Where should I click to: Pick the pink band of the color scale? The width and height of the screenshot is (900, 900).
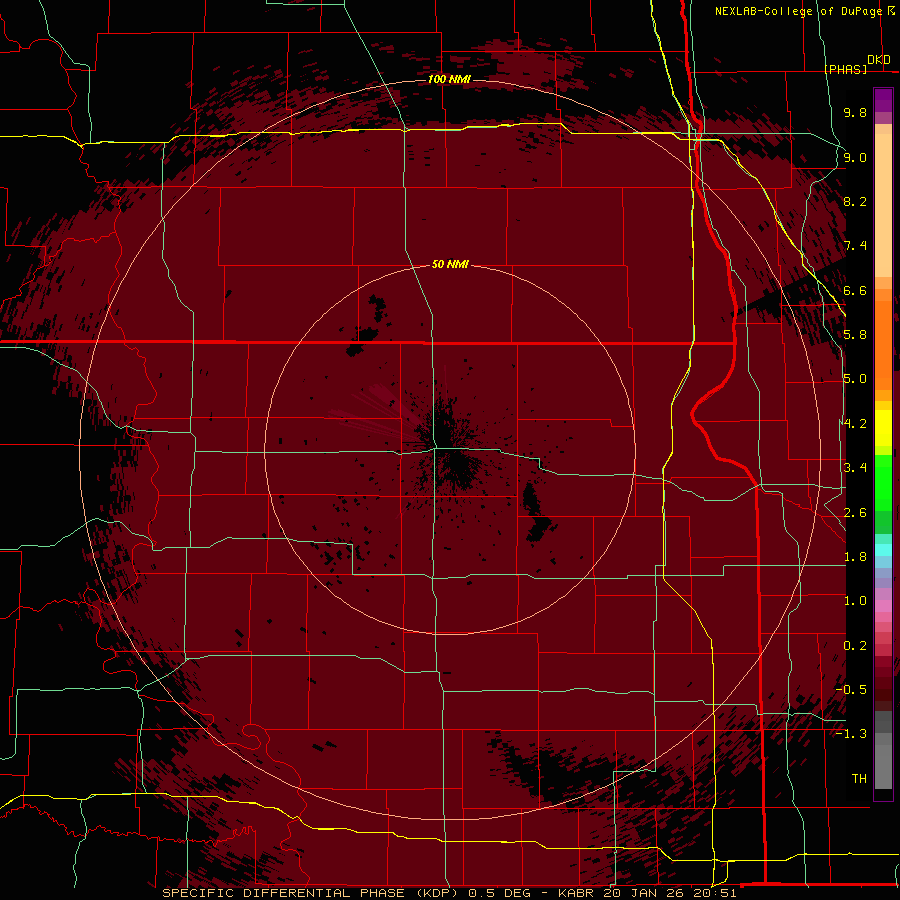883,606
